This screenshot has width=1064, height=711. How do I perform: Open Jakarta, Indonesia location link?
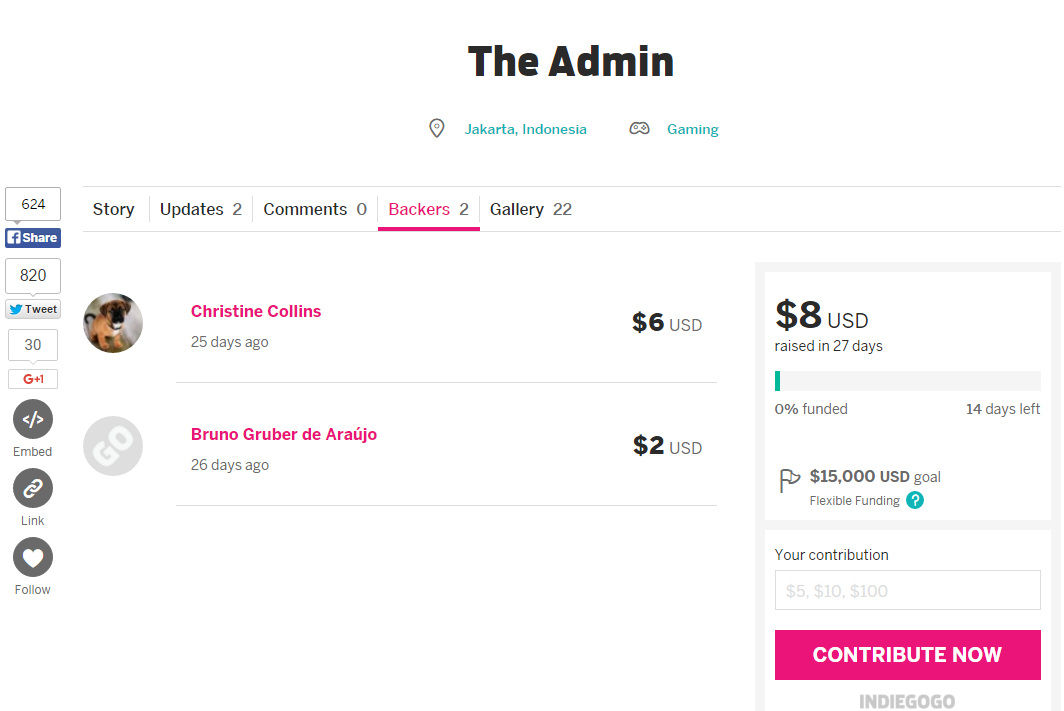[x=525, y=129]
